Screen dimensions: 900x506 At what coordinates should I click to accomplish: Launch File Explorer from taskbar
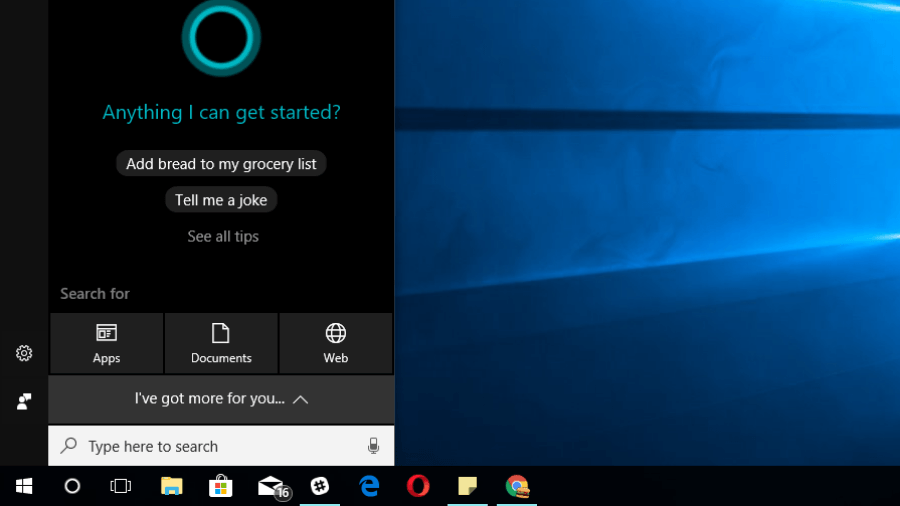tap(172, 486)
